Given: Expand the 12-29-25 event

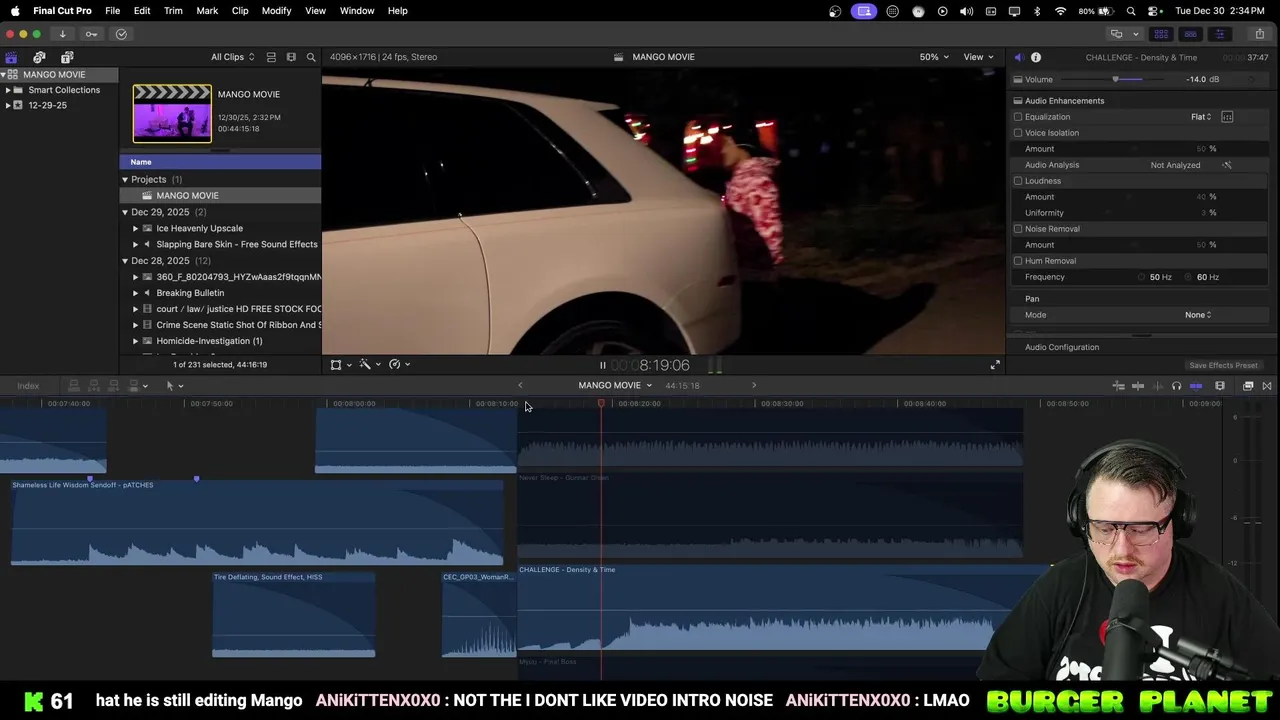Looking at the screenshot, I should tap(8, 105).
